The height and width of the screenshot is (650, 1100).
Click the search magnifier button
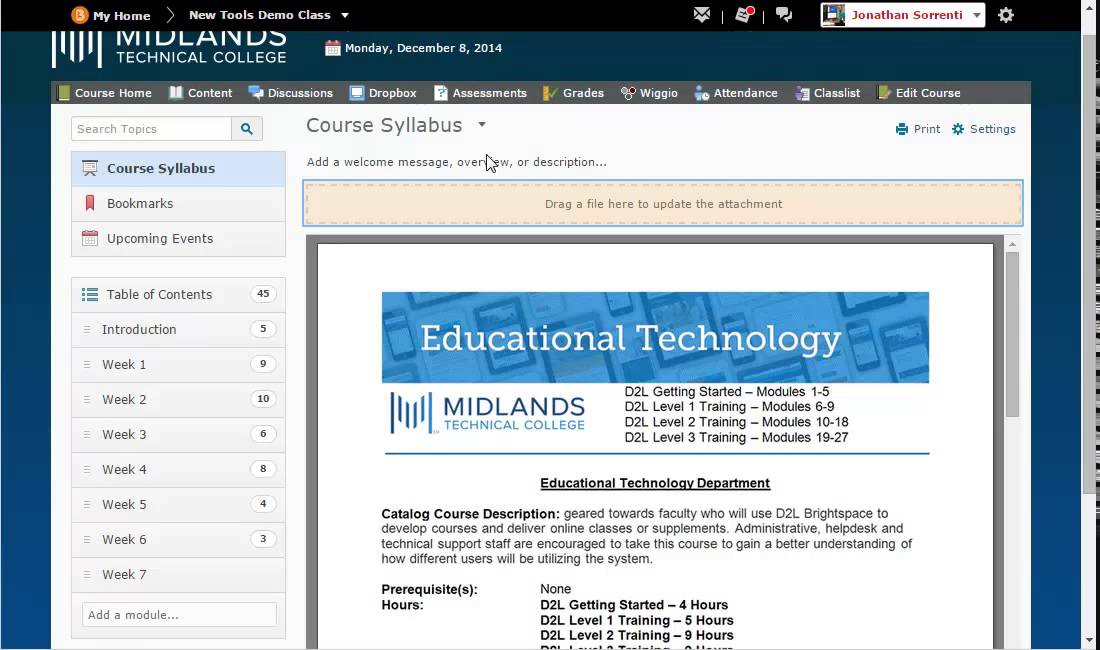[x=246, y=128]
